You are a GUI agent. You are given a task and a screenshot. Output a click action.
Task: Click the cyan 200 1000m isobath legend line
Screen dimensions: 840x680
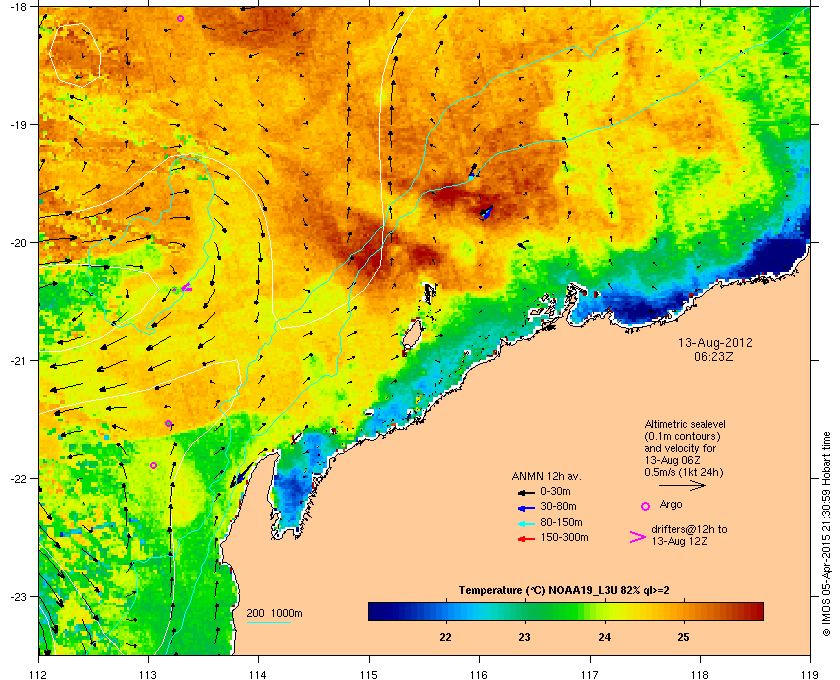click(268, 622)
